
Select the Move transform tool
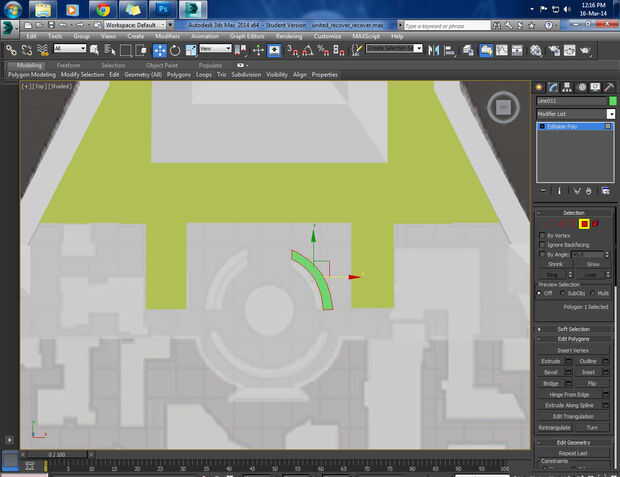coord(160,50)
